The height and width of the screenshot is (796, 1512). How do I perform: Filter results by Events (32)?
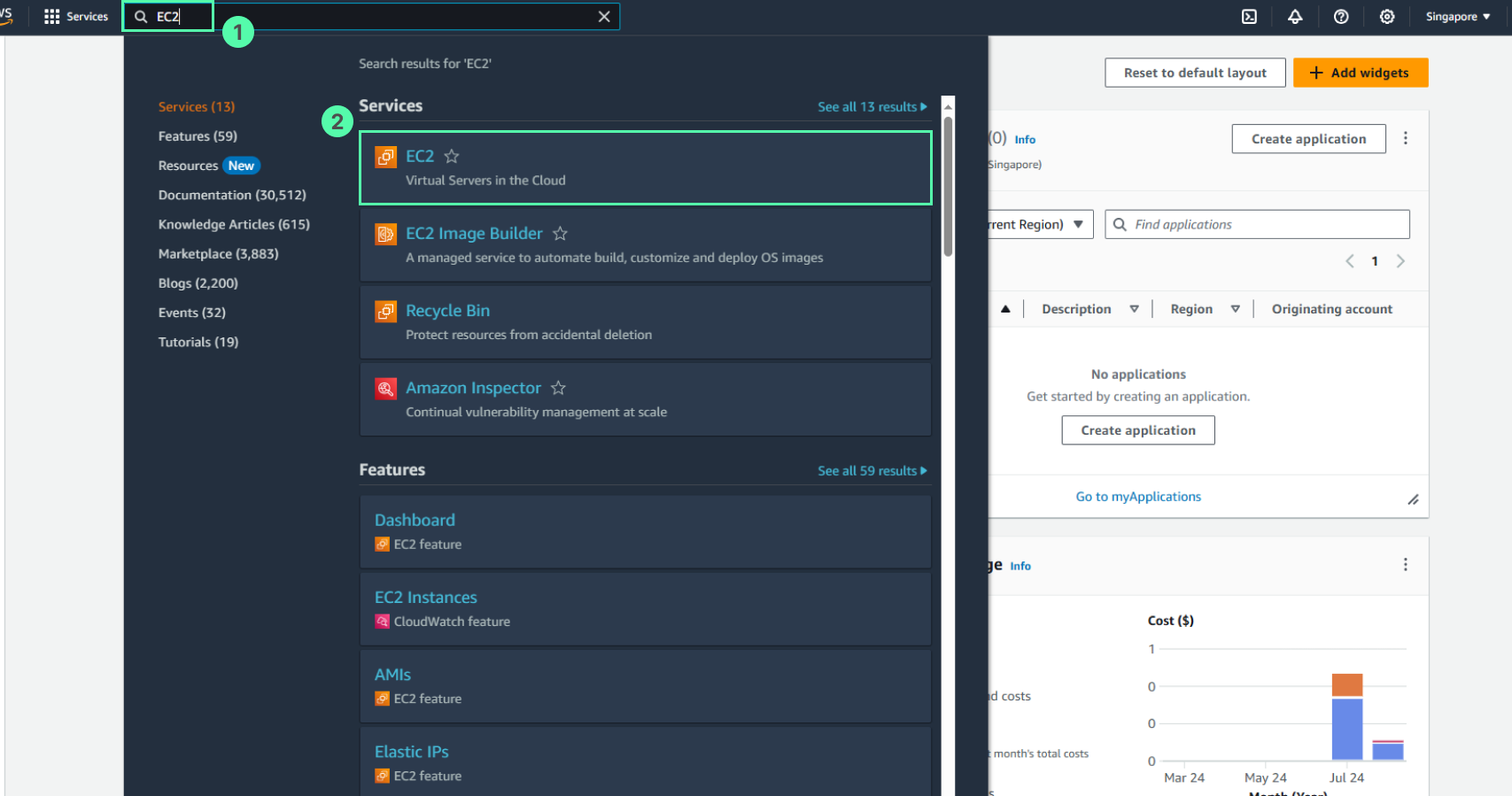[192, 313]
